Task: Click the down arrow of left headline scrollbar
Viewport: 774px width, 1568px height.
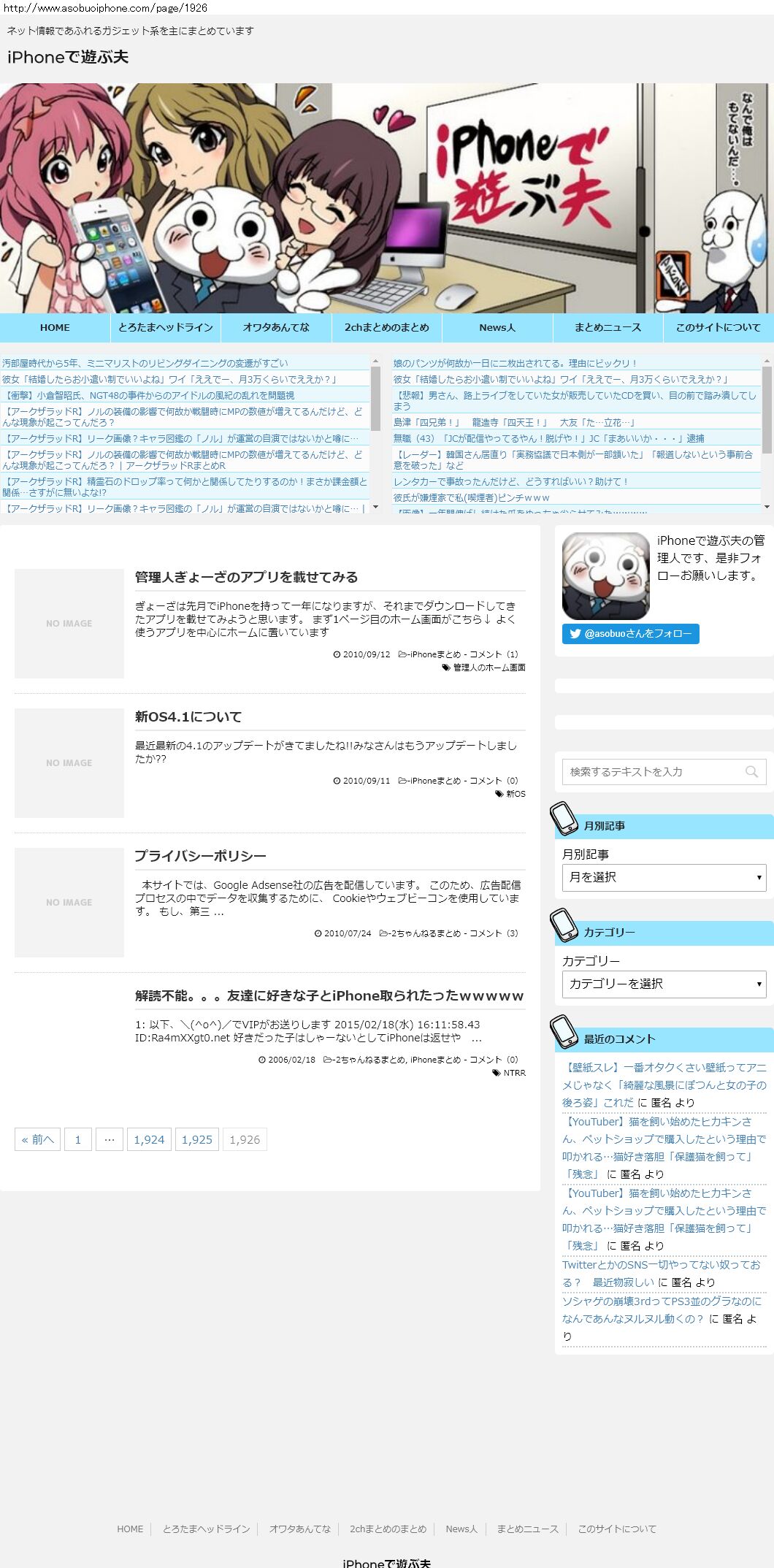Action: click(x=375, y=507)
